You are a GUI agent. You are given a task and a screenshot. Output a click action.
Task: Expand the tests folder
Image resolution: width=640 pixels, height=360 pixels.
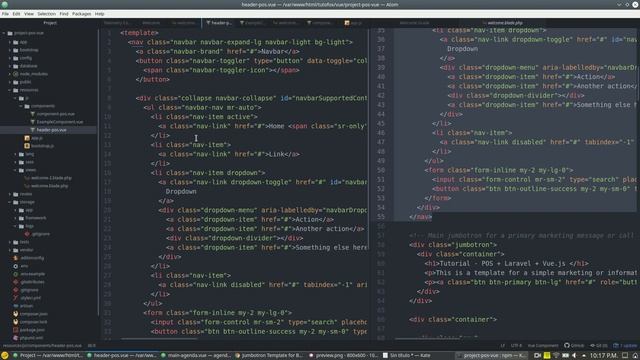click(x=10, y=242)
